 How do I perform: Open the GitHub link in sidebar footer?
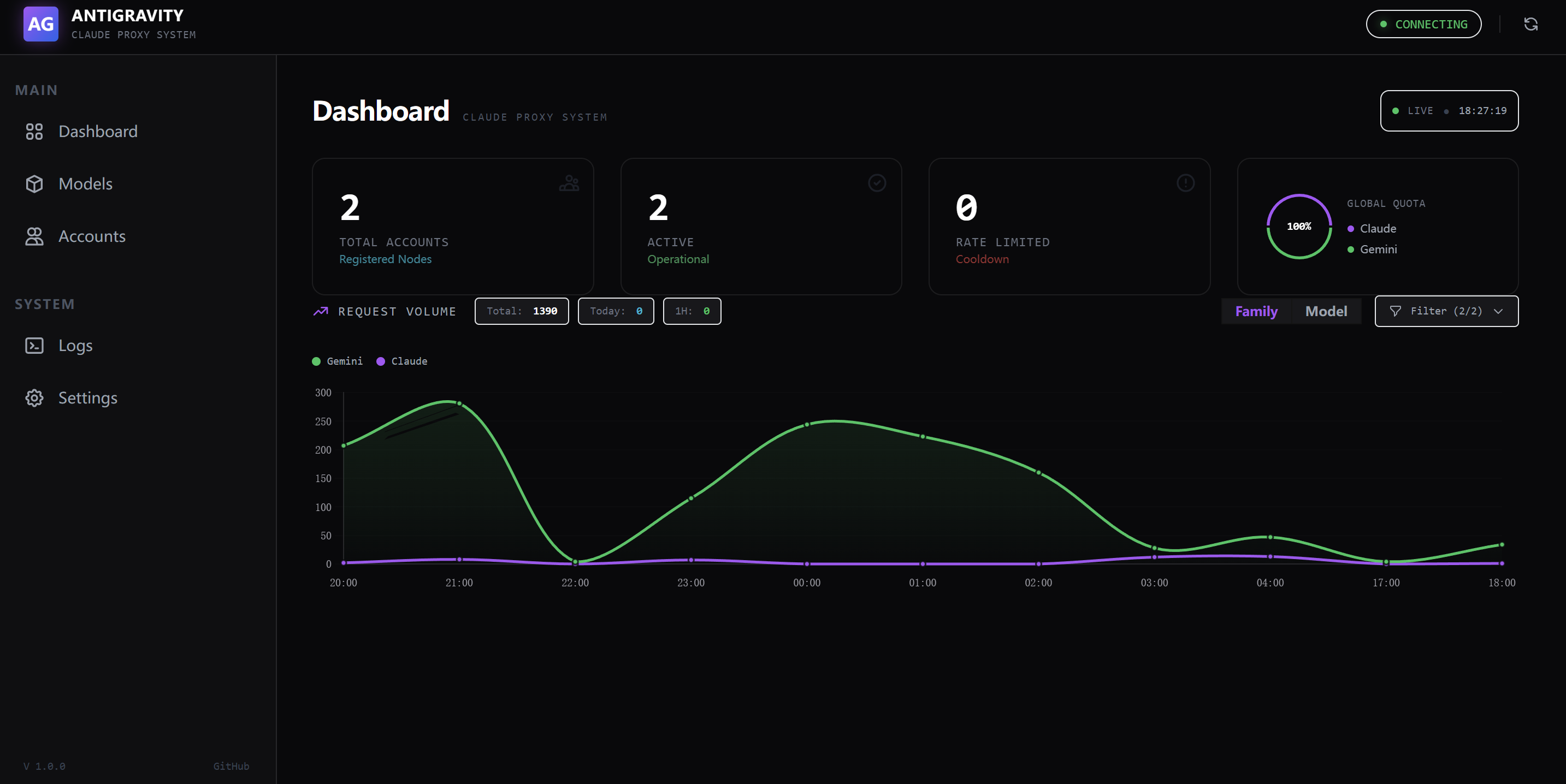click(x=231, y=766)
